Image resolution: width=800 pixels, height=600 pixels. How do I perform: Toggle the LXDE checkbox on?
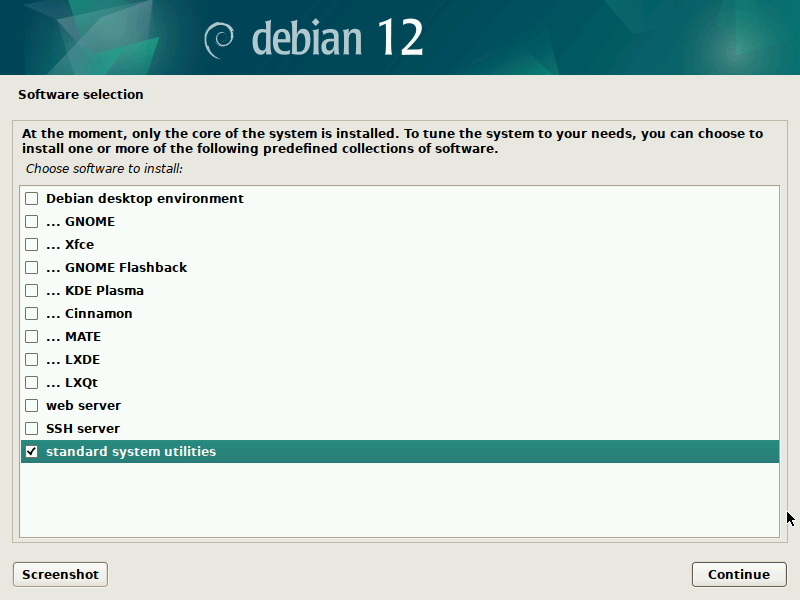pos(32,360)
